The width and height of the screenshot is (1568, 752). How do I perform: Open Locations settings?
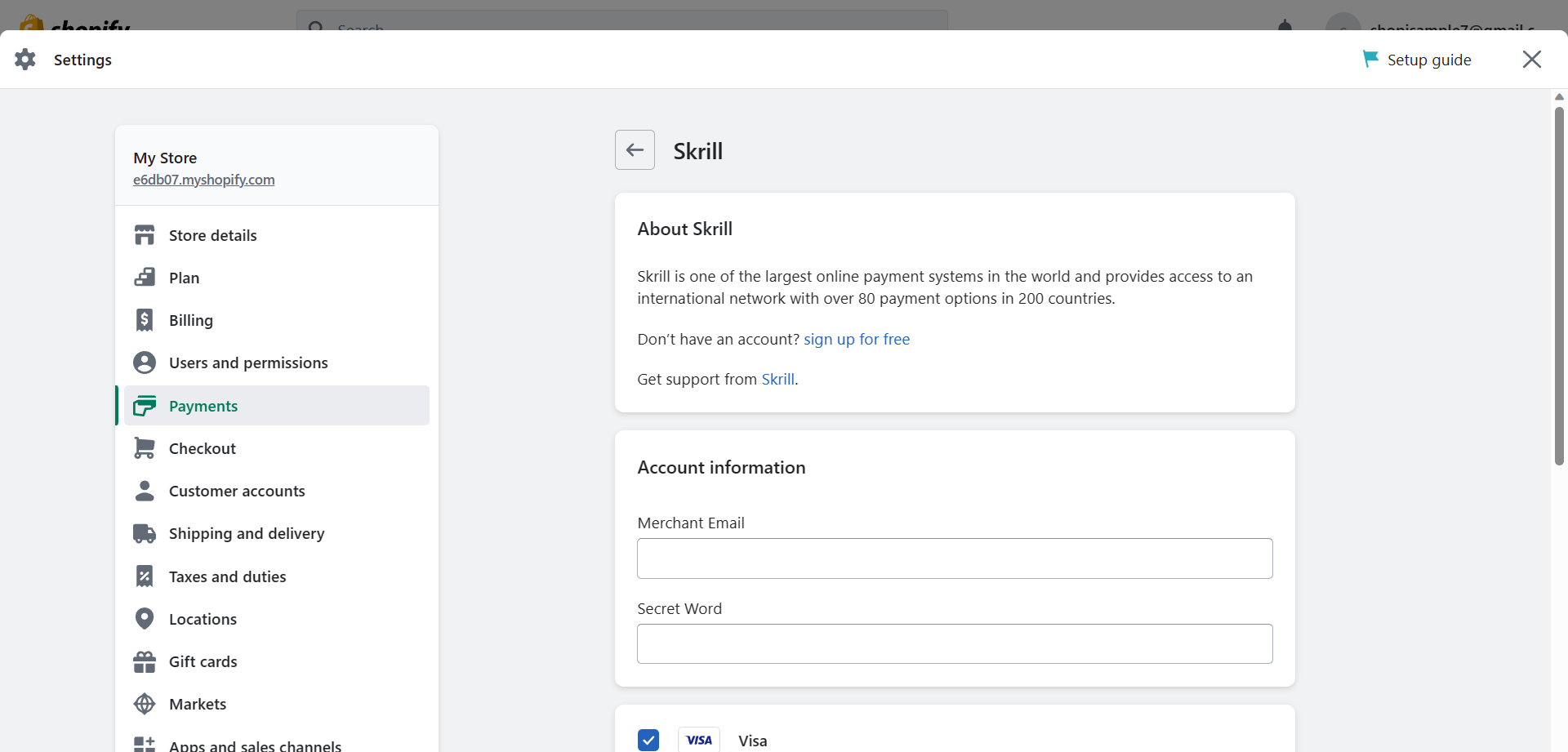[x=276, y=619]
